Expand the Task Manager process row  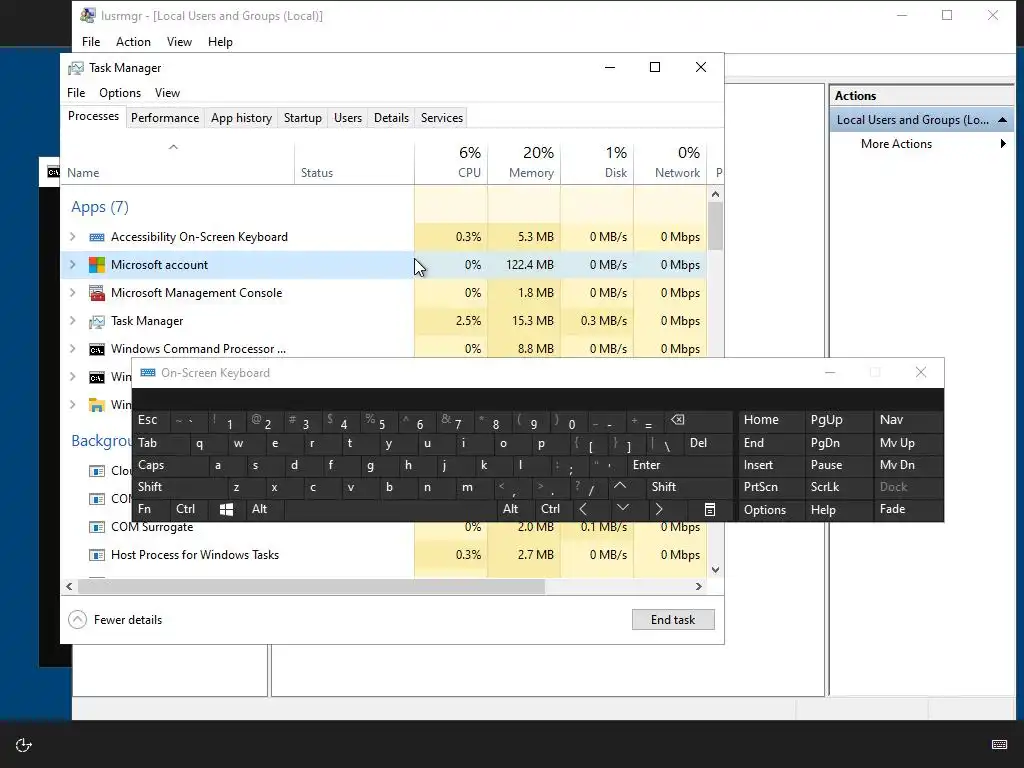click(x=72, y=321)
